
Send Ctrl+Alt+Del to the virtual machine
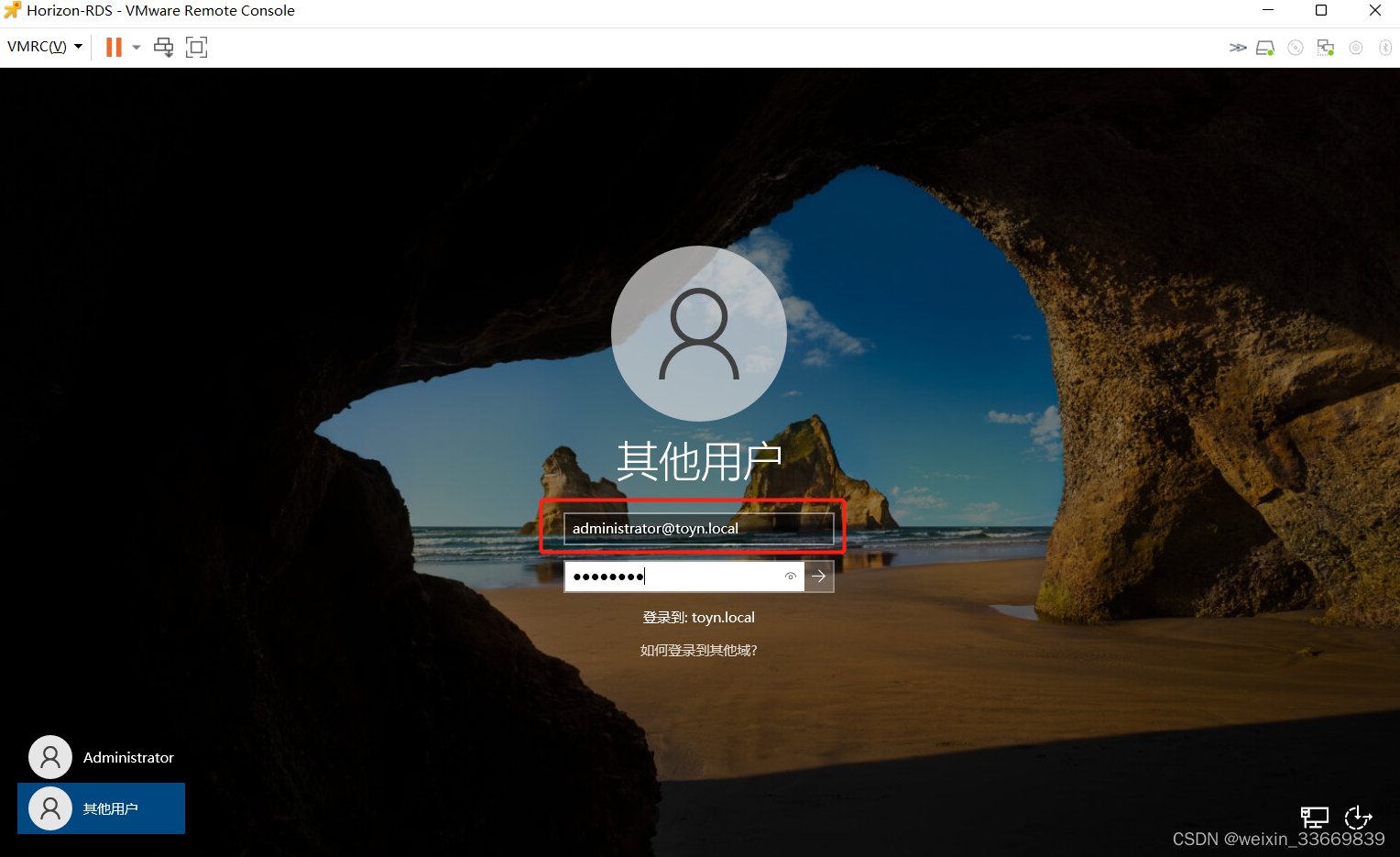(164, 47)
